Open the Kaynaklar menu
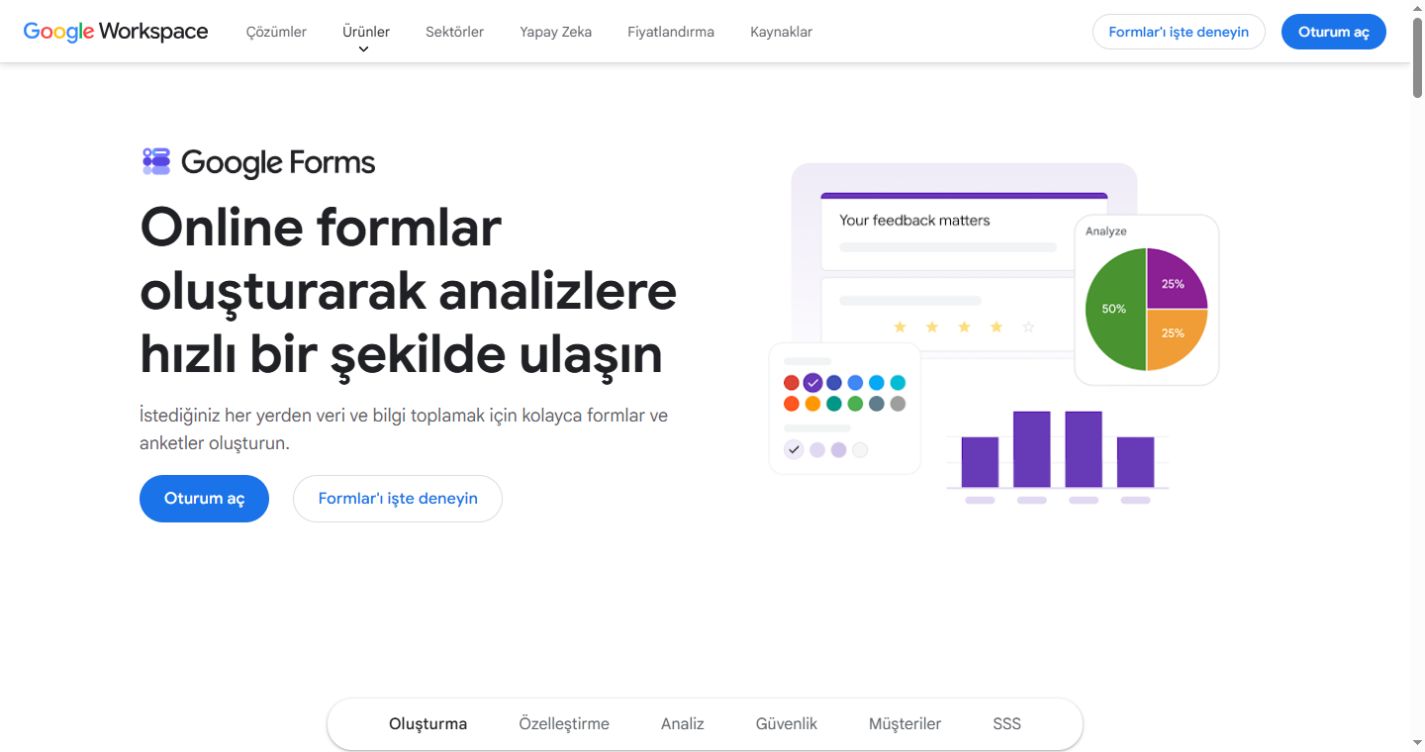The width and height of the screenshot is (1425, 752). pos(781,31)
